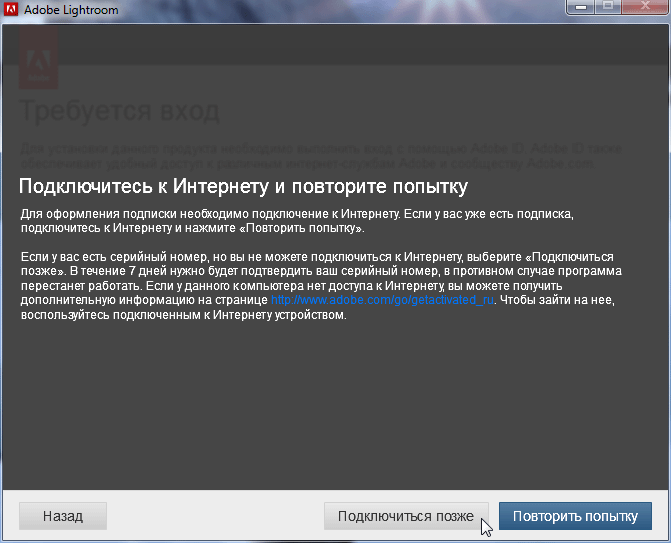Click the Adobe Lightroom title bar icon
This screenshot has height=543, width=671.
(x=11, y=9)
